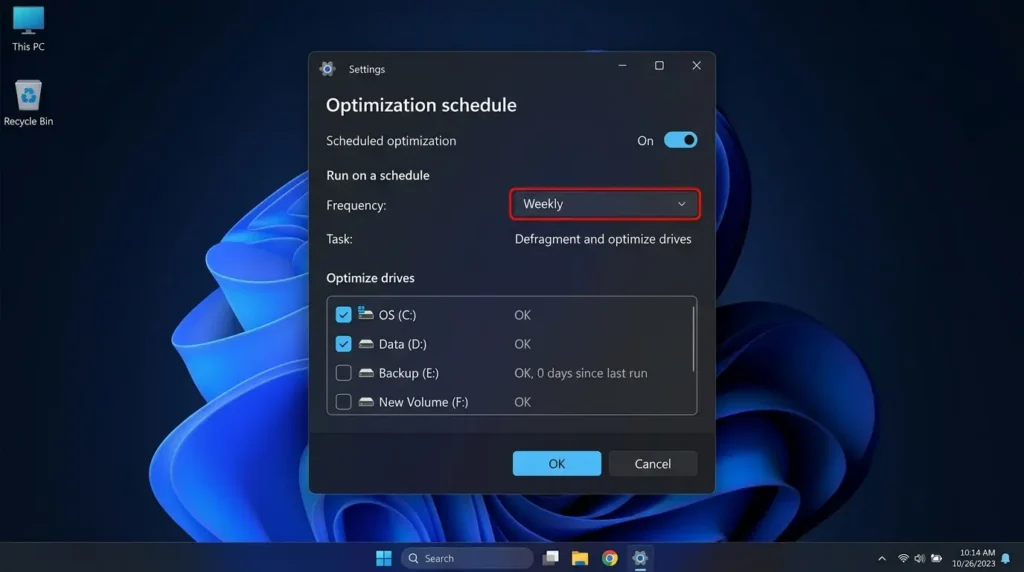
Task: Open the notification bell icon
Action: 1006,558
